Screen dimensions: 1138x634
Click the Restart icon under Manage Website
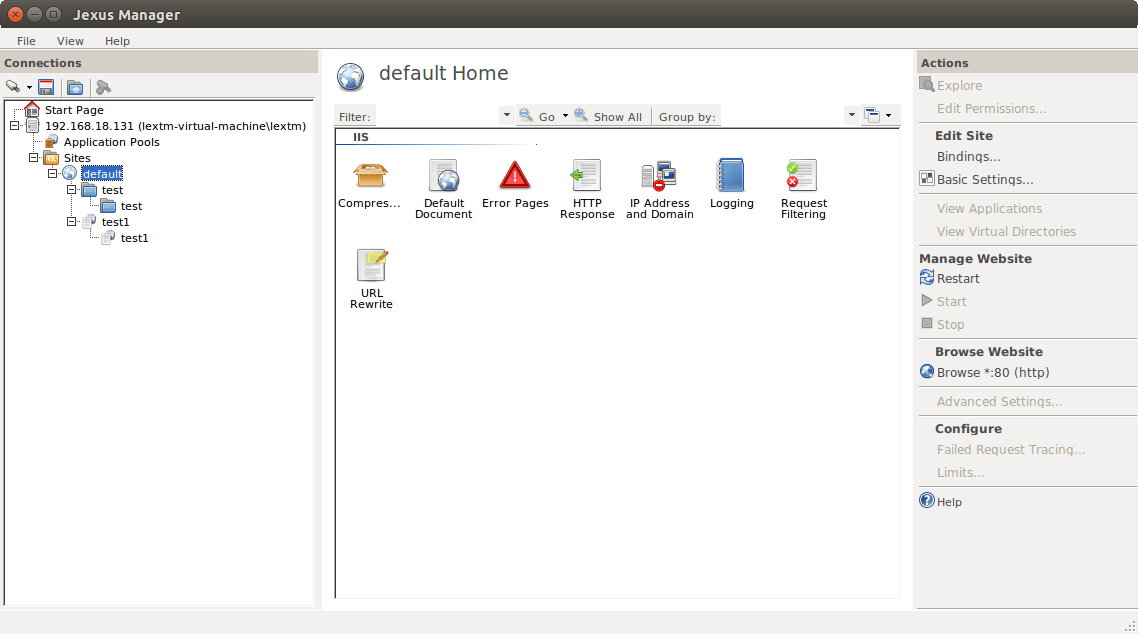pyautogui.click(x=927, y=277)
